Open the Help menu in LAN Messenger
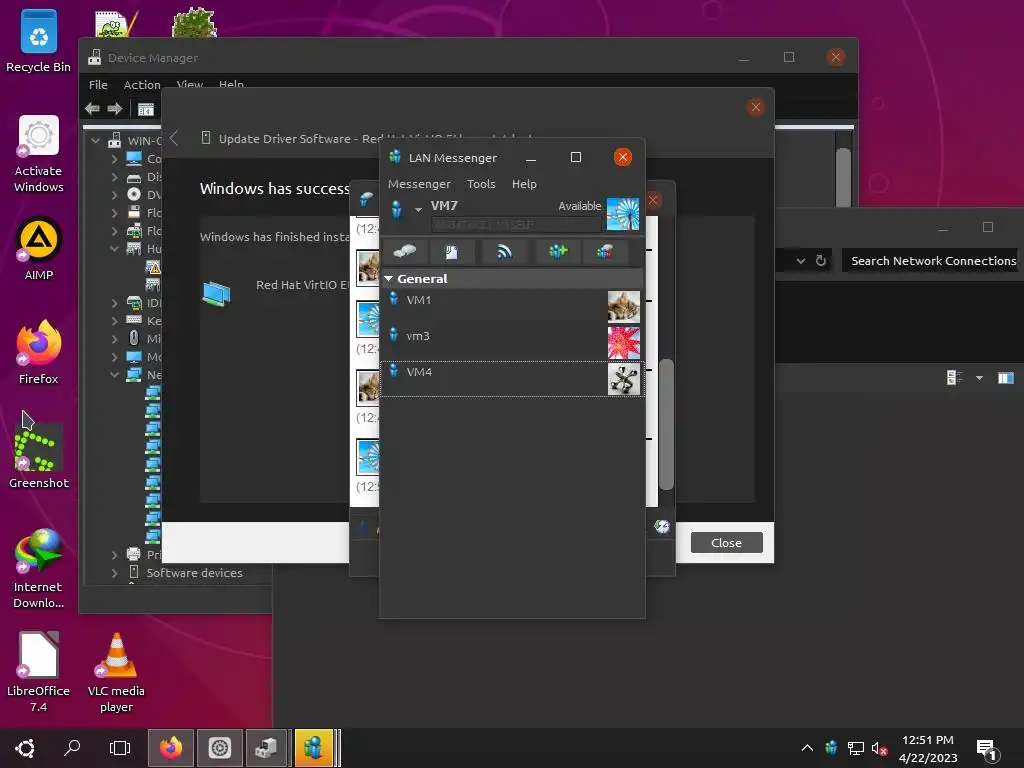 [x=524, y=184]
